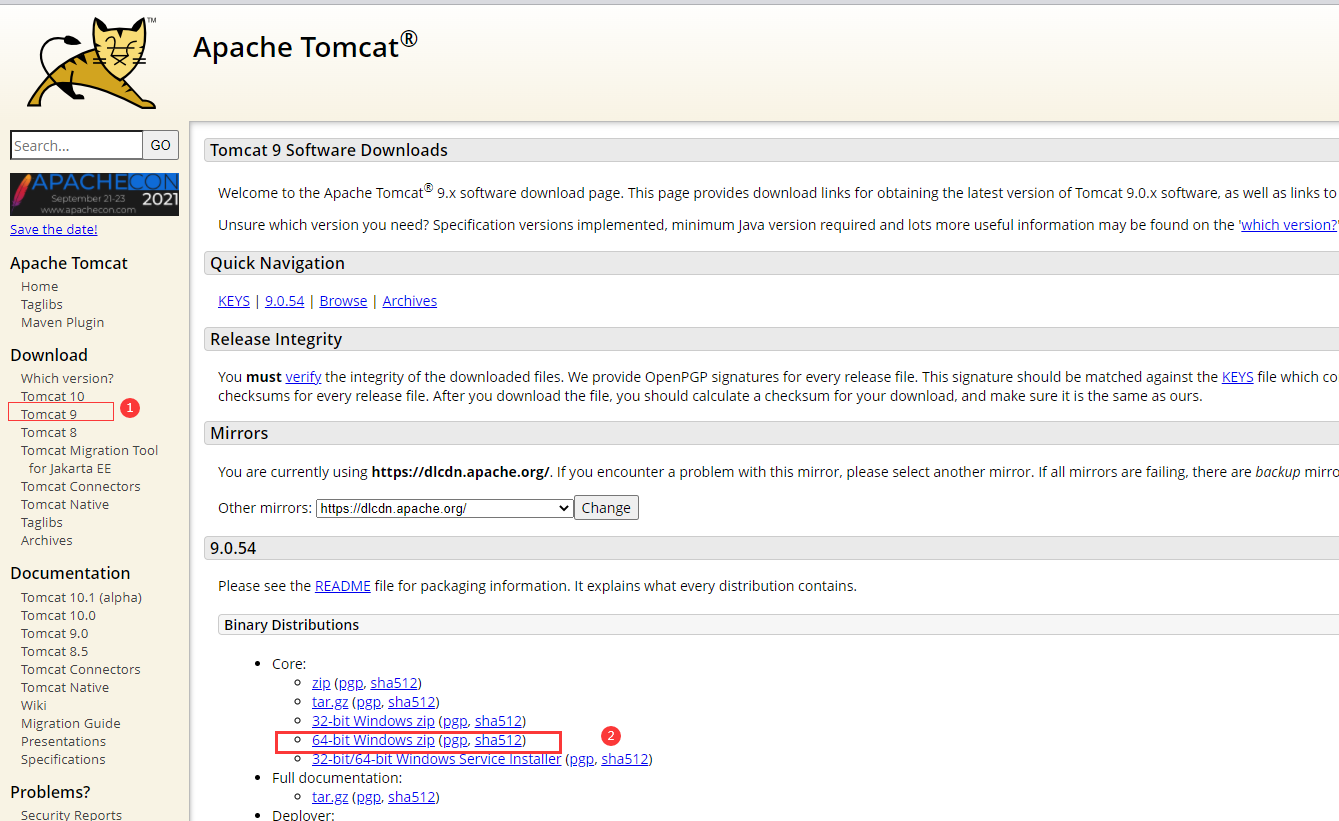Open sha512 for Windows Service Installer
Screen dimensions: 1339x821
point(626,759)
